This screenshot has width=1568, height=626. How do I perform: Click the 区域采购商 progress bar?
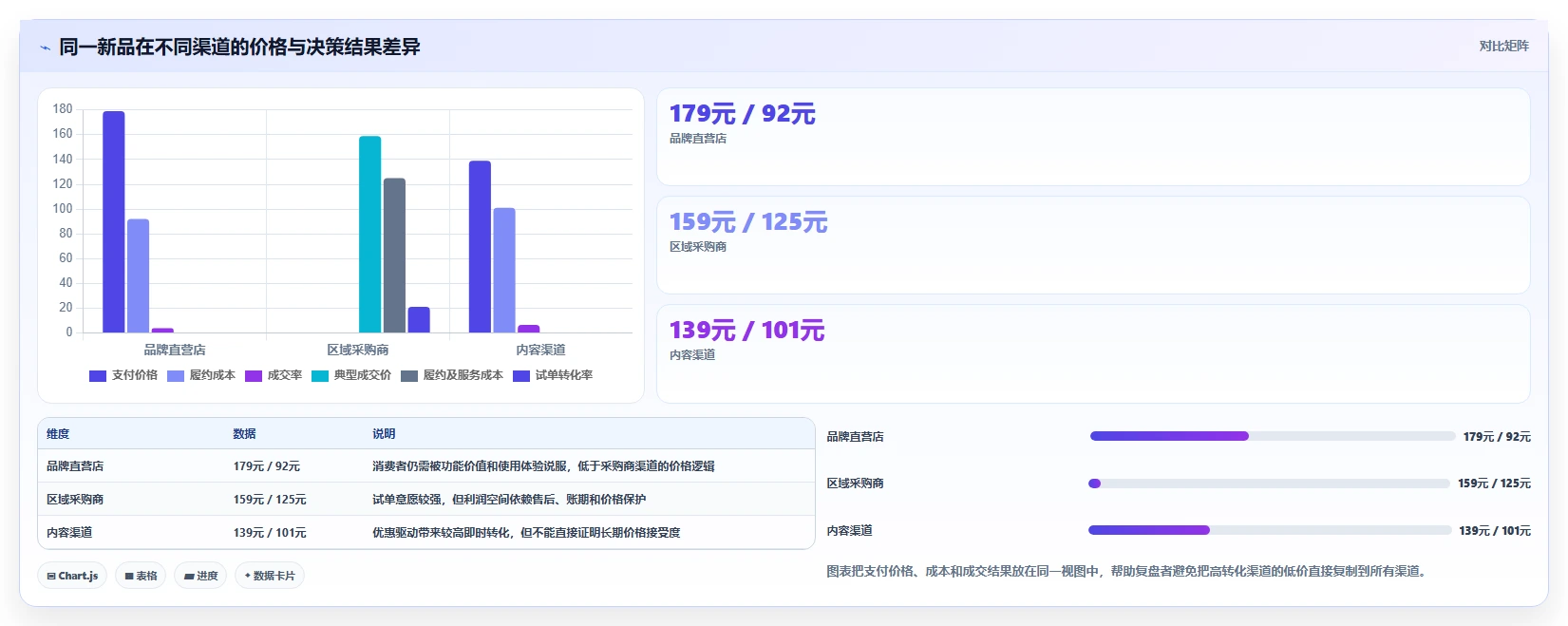[x=1270, y=484]
